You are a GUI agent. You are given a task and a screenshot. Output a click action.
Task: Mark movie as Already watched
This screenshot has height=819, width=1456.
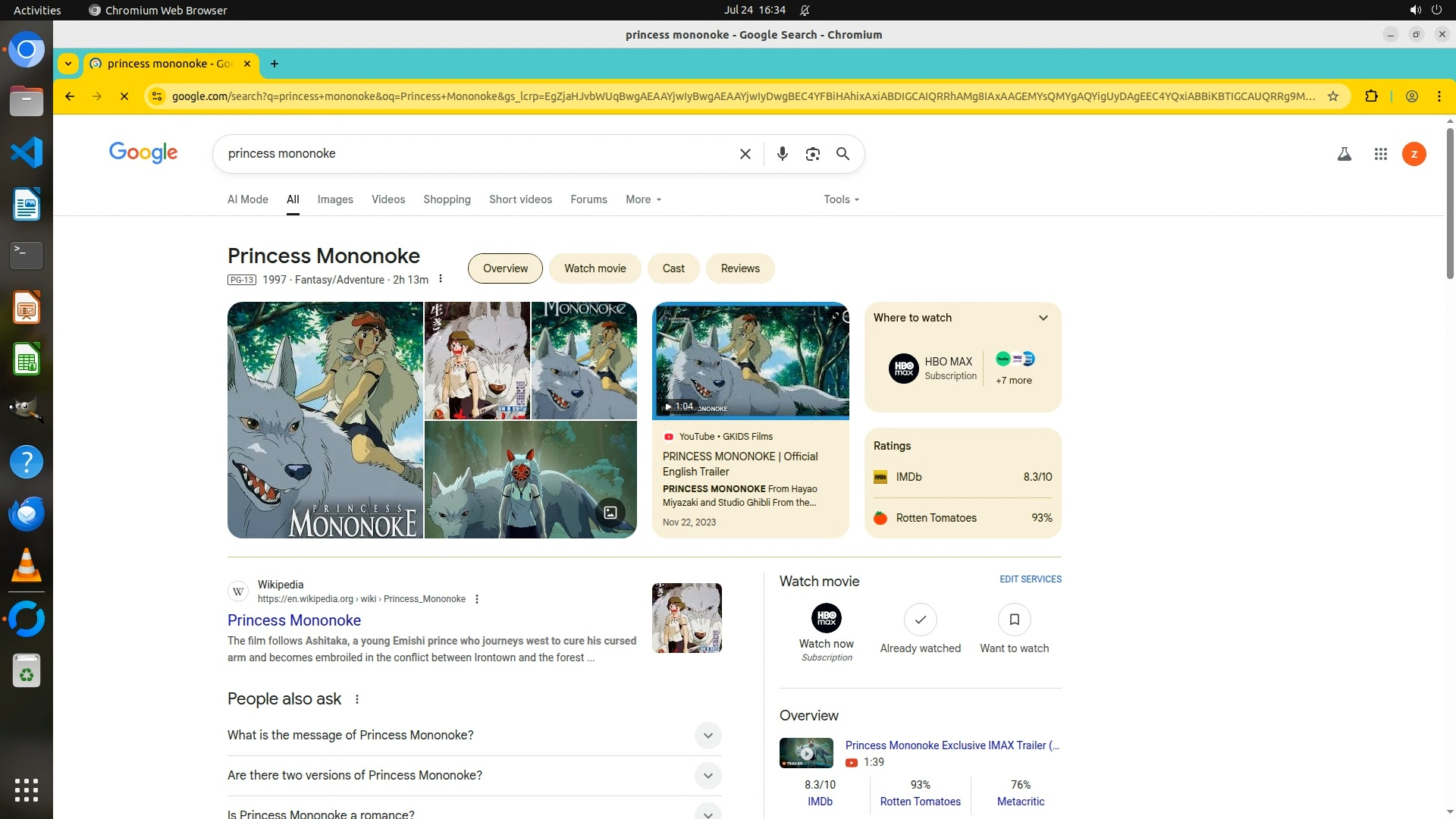tap(920, 620)
